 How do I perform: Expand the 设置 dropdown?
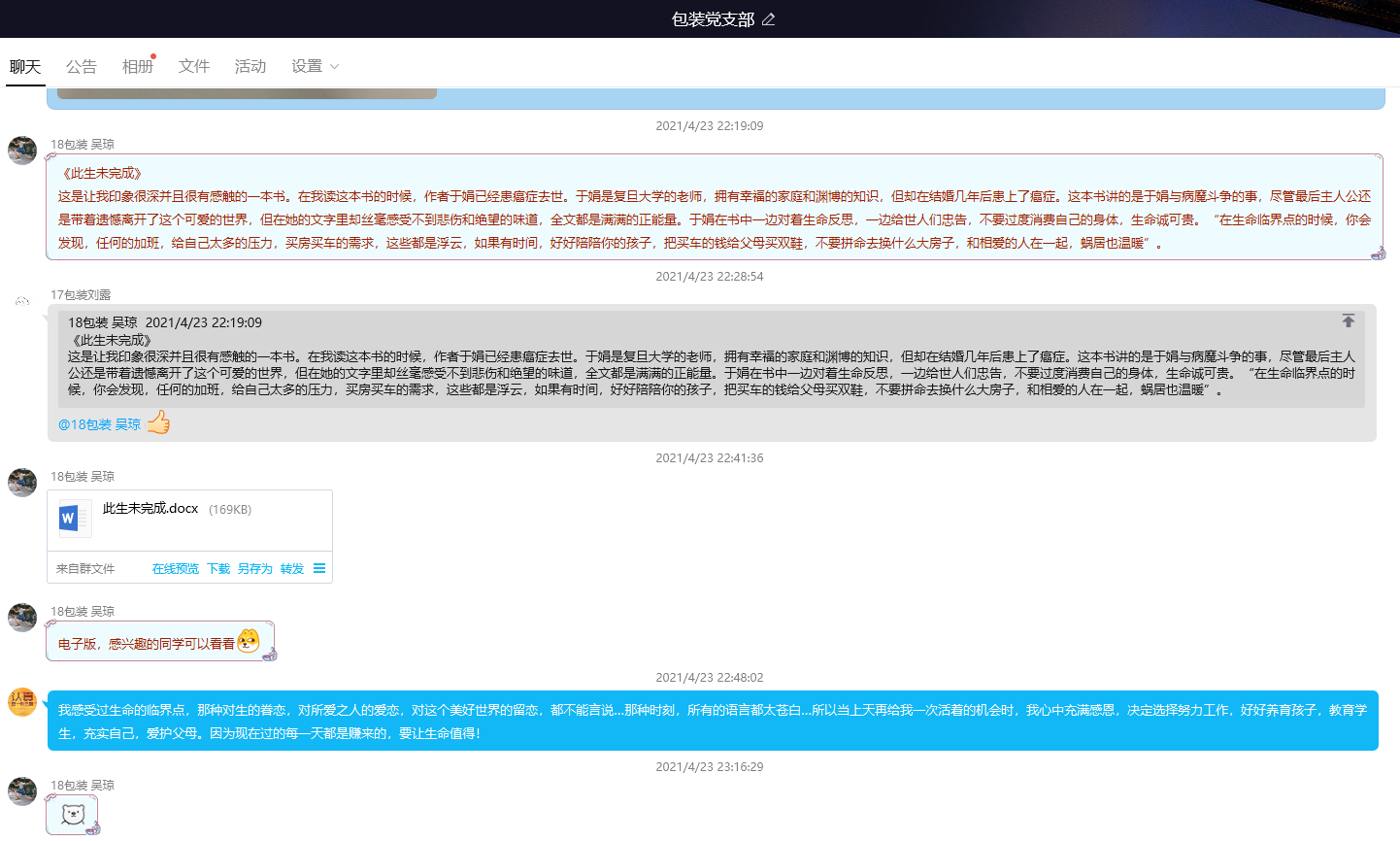(316, 66)
